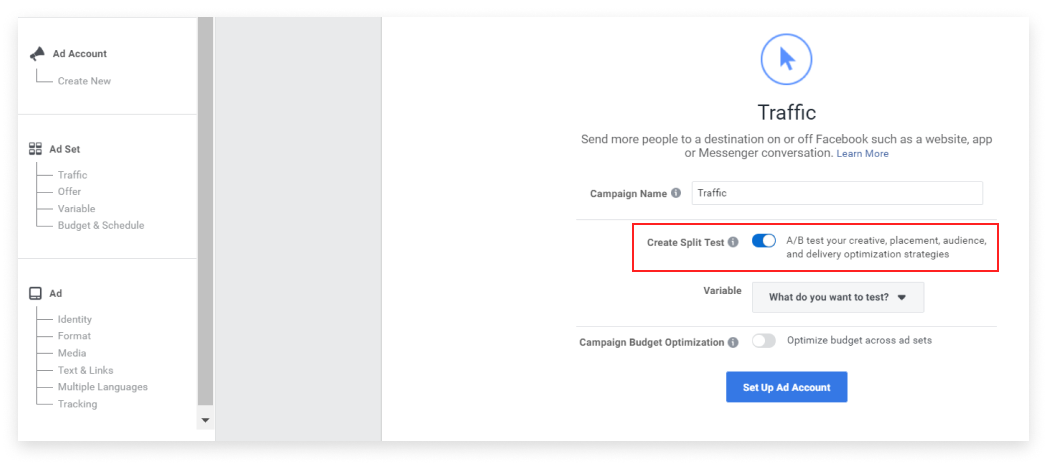Image resolution: width=1047 pixels, height=465 pixels.
Task: Open the Learn More link
Action: 863,154
